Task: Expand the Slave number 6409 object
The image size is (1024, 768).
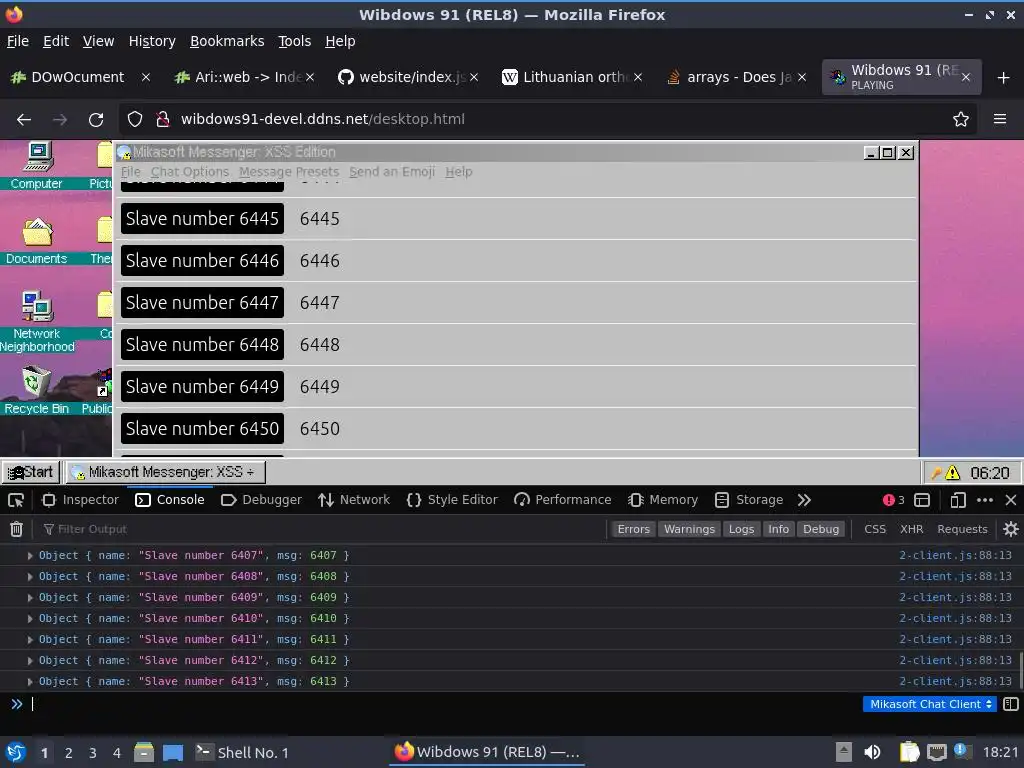Action: (x=29, y=598)
